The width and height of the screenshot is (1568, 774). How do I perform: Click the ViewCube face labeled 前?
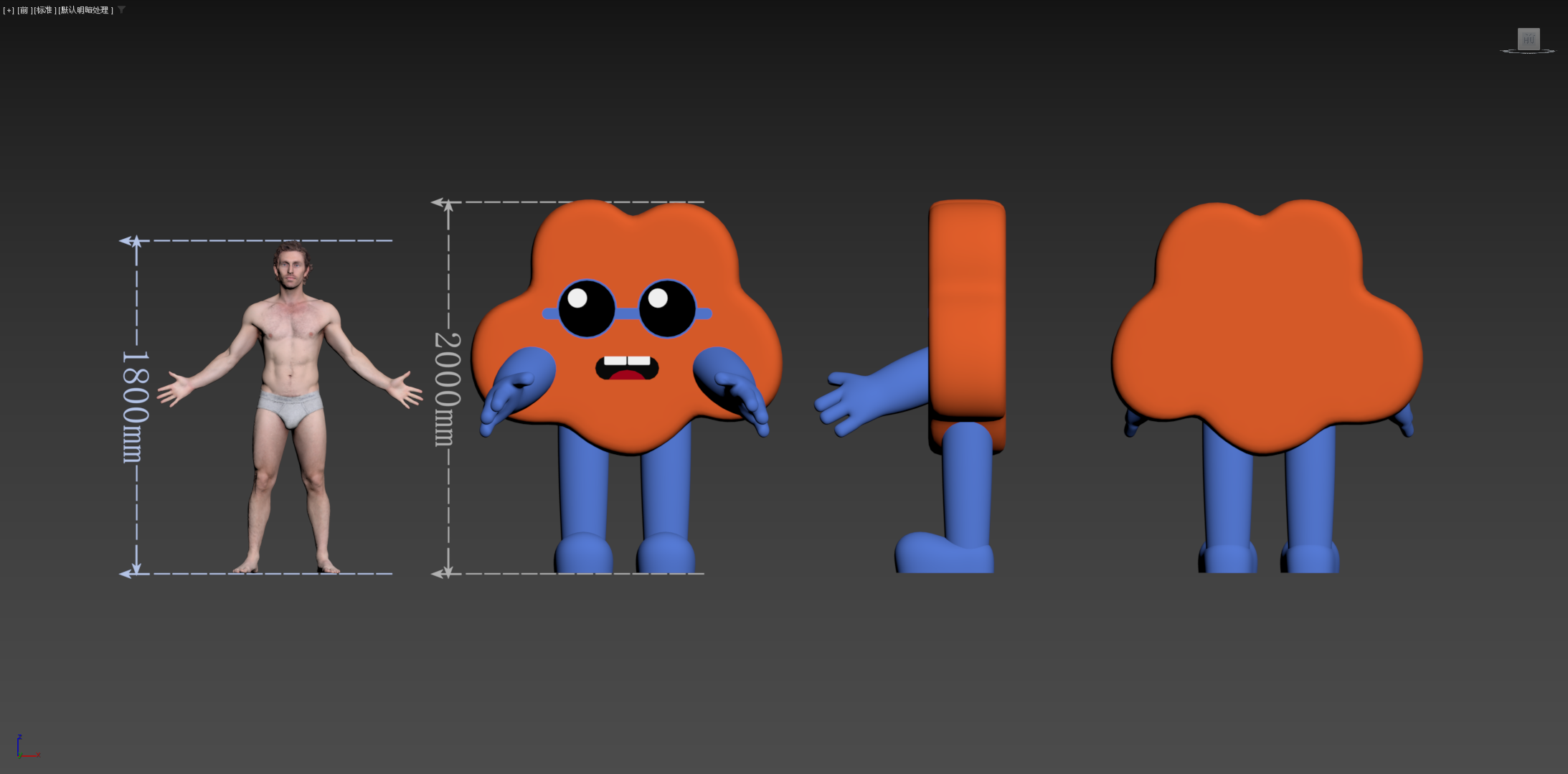1529,39
